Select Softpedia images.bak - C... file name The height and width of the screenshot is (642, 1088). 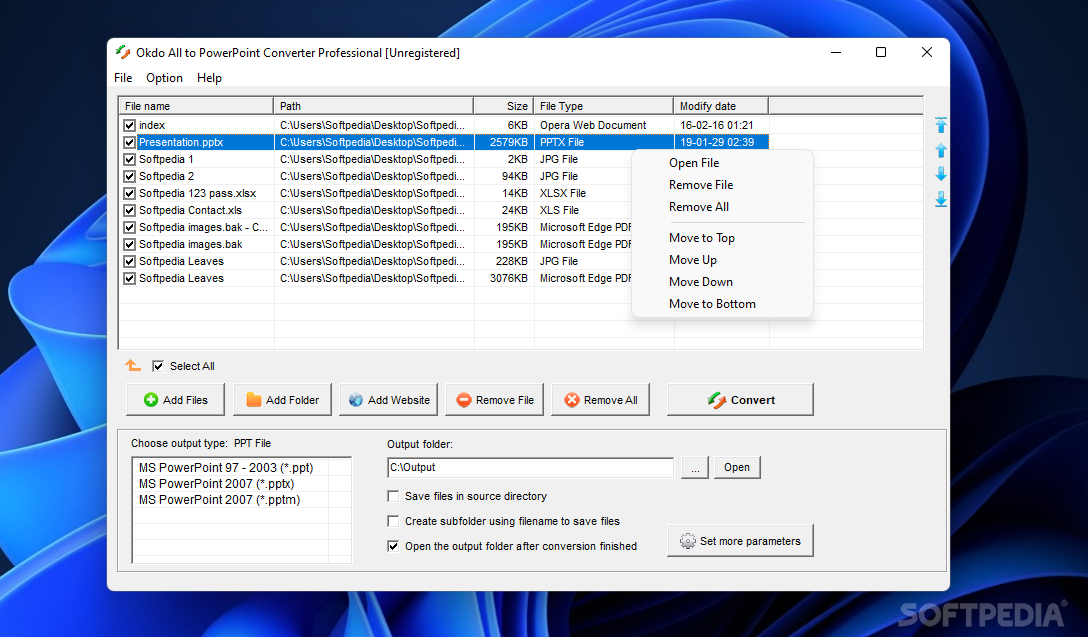pos(203,228)
